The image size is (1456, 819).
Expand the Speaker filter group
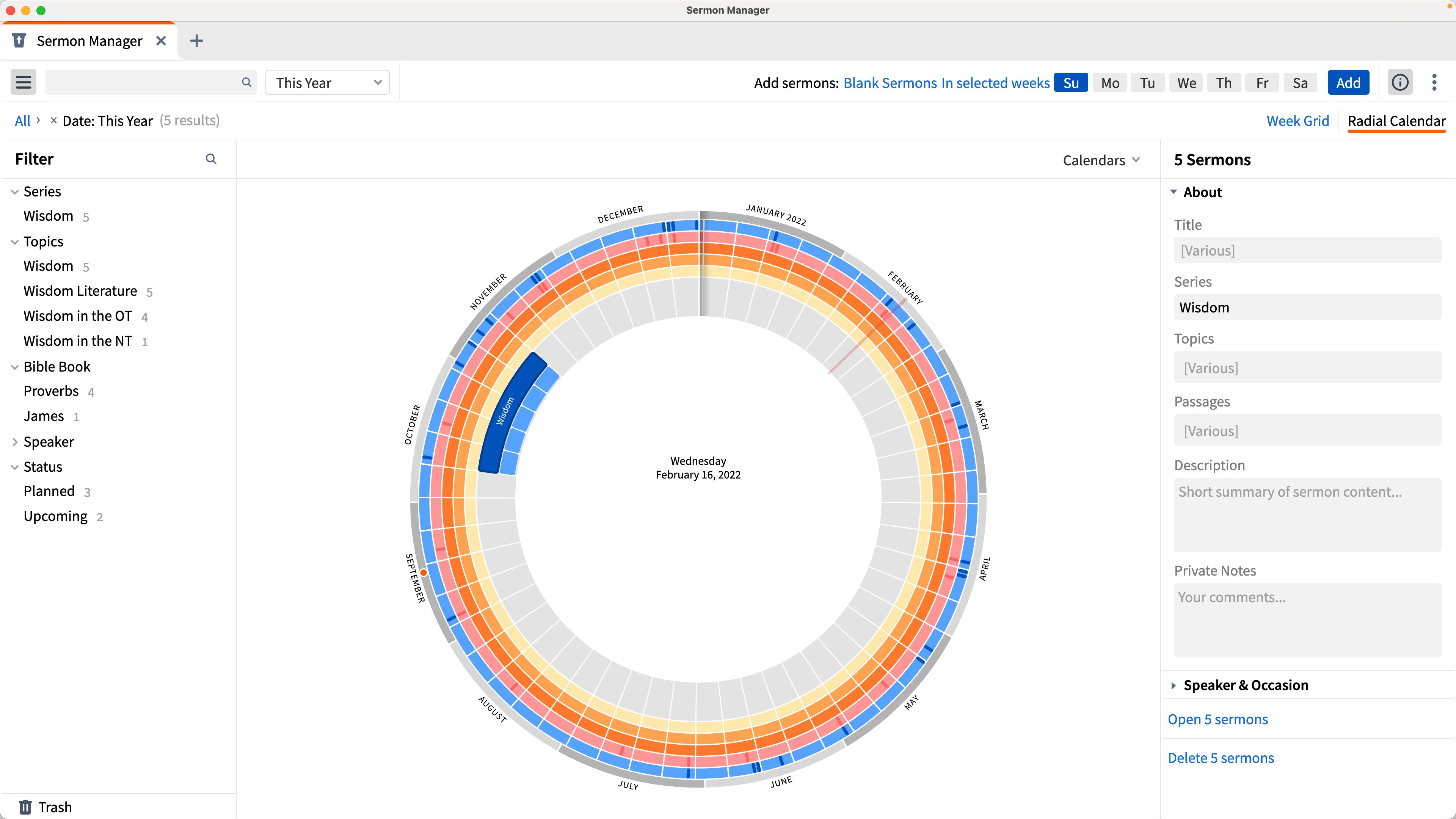(x=15, y=442)
